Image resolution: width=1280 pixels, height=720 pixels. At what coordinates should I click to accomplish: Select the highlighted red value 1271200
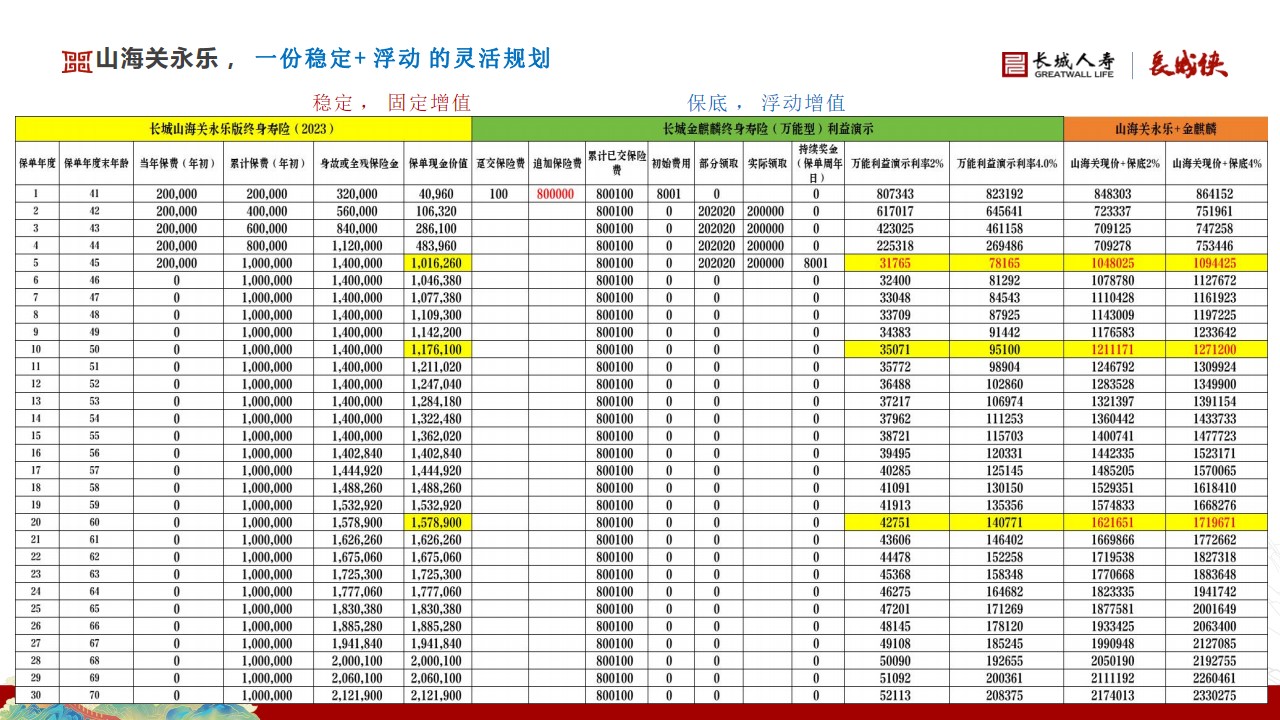point(1216,349)
